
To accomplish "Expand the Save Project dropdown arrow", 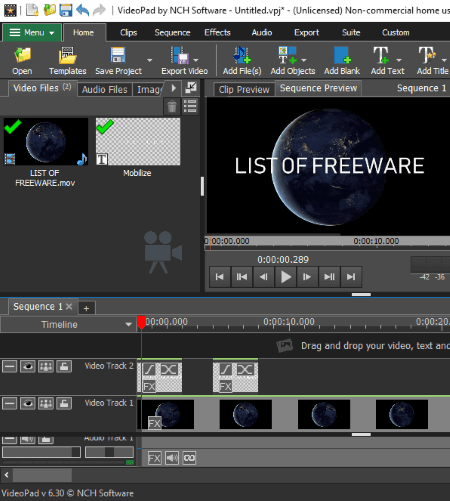I will click(x=150, y=60).
